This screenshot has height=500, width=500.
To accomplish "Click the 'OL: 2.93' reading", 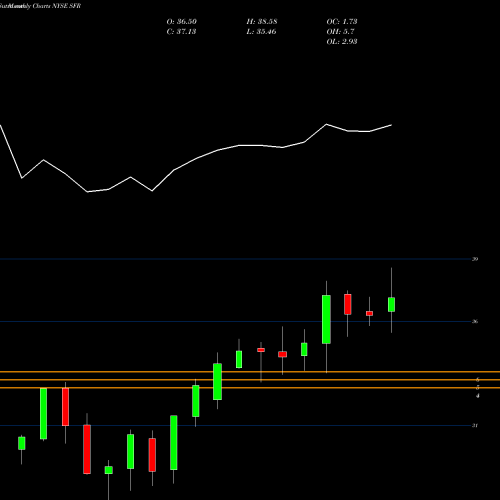I will 342,42.
